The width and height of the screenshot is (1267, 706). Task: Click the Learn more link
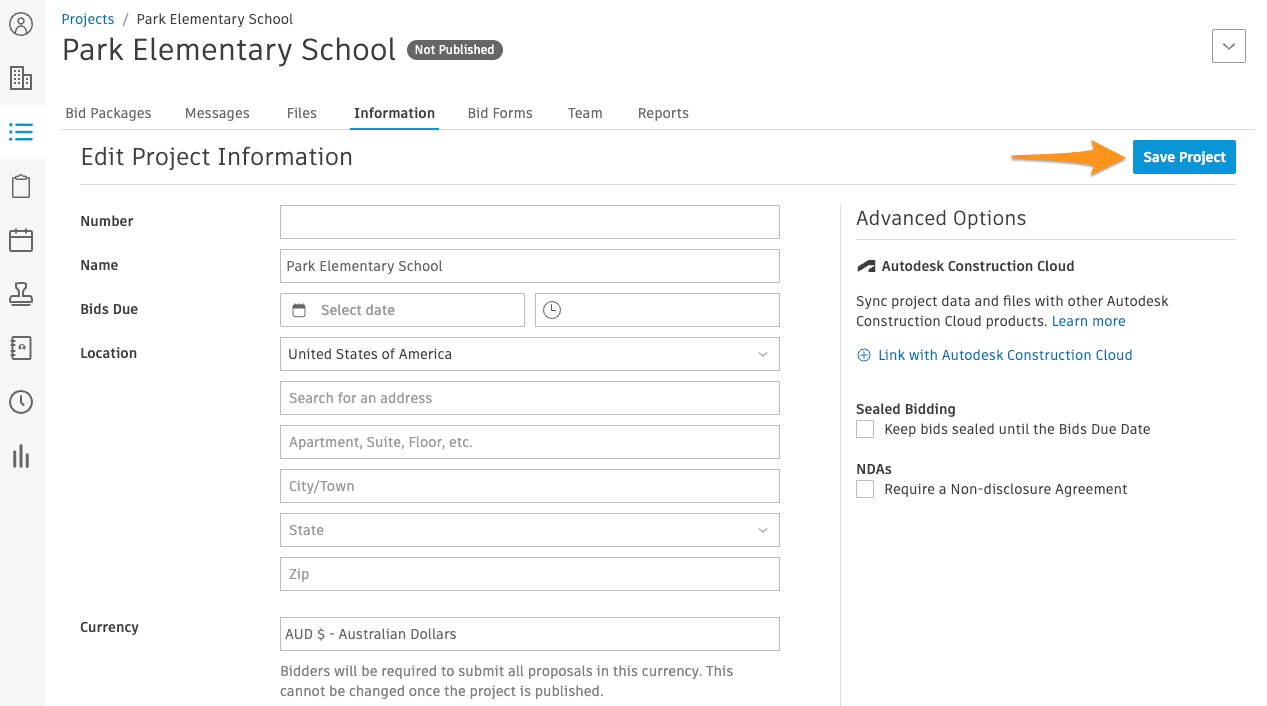click(1088, 321)
